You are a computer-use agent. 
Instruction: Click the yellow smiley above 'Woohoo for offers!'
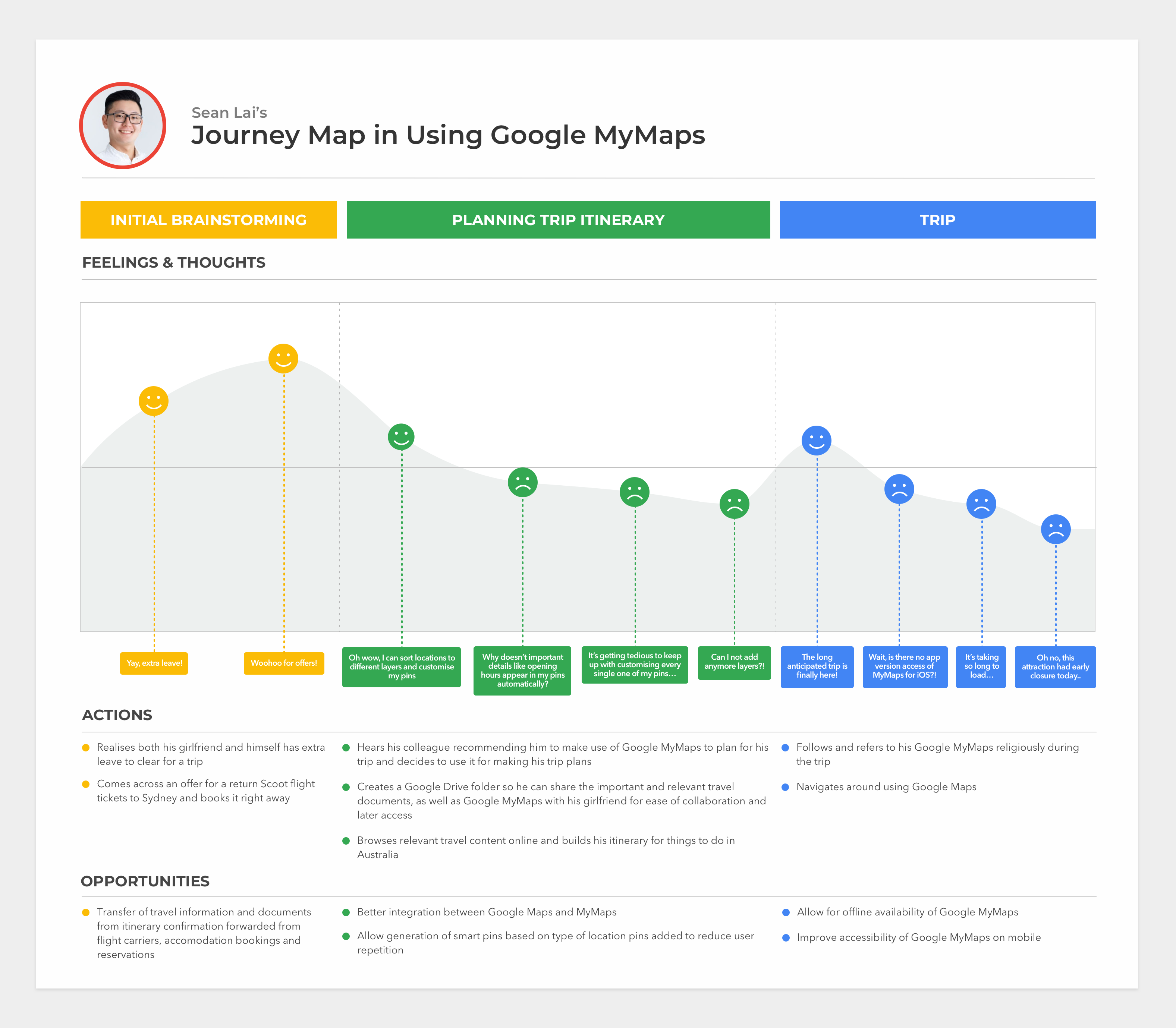tap(283, 359)
